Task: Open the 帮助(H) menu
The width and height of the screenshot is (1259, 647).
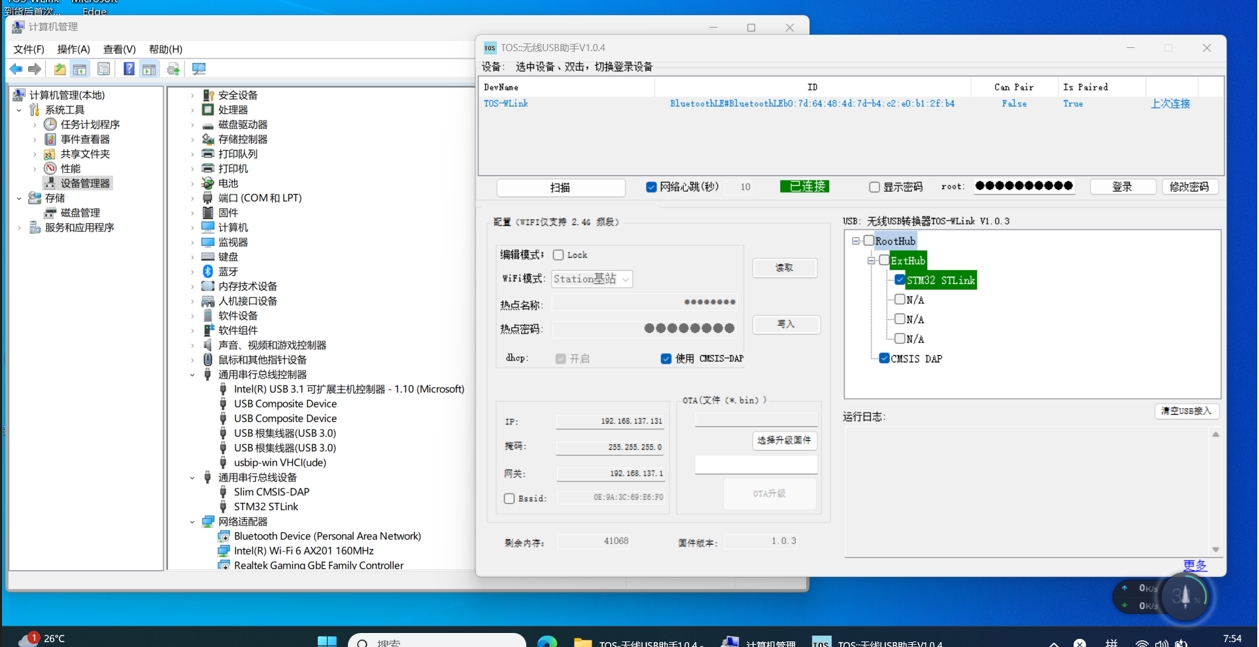Action: pyautogui.click(x=165, y=49)
